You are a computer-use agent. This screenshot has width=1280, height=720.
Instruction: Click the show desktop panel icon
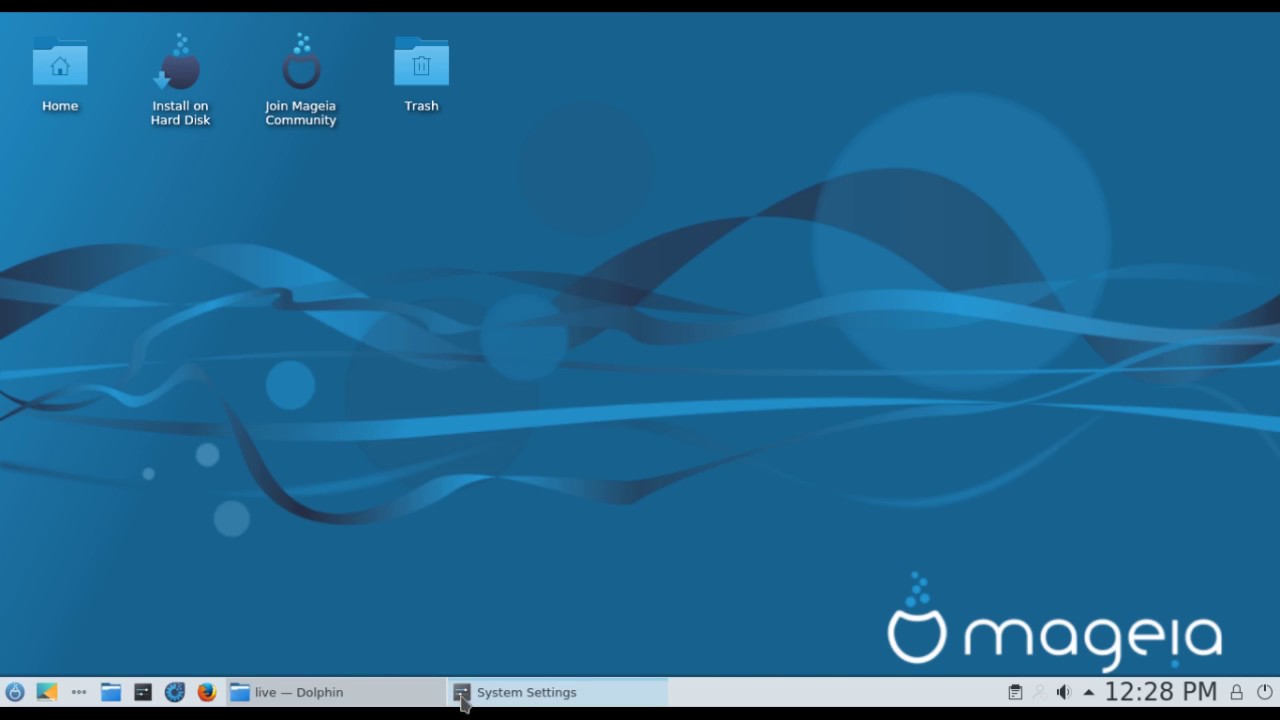[x=46, y=692]
